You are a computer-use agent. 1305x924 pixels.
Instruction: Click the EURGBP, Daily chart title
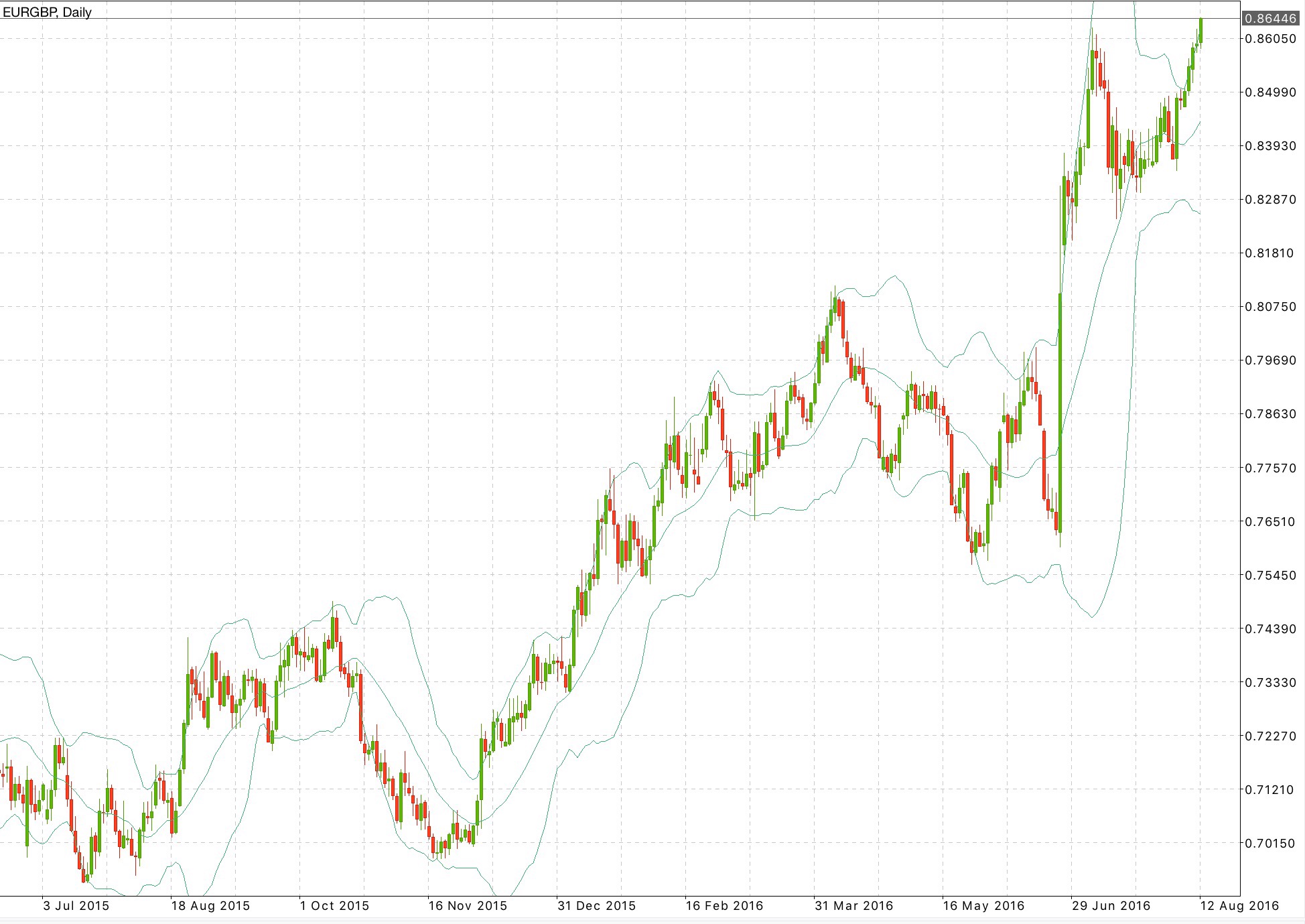(47, 12)
